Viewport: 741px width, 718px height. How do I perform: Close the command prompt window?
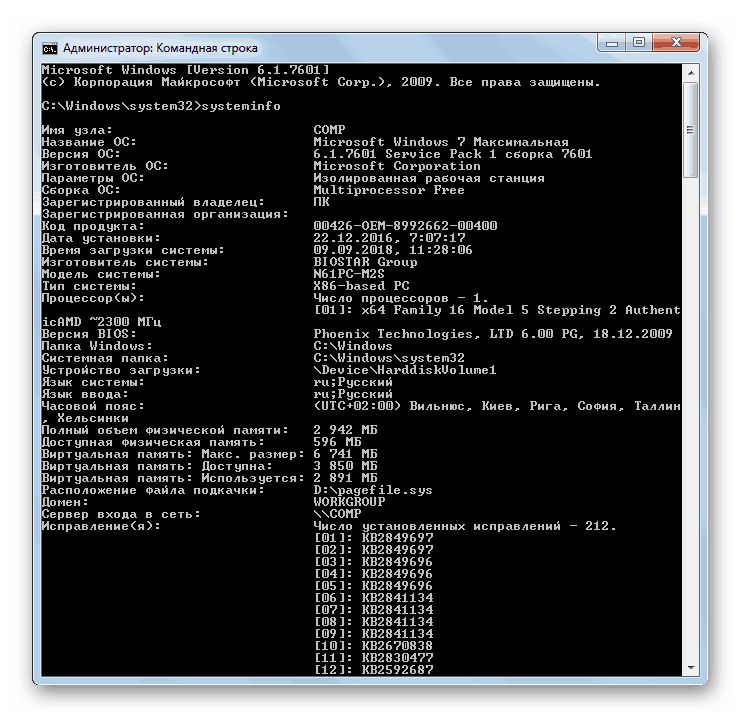point(679,44)
